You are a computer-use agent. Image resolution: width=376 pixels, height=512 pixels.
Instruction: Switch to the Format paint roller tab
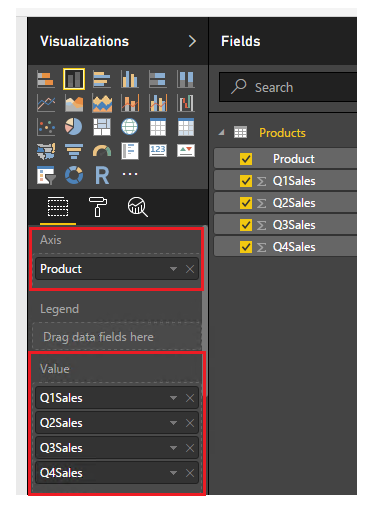[98, 207]
